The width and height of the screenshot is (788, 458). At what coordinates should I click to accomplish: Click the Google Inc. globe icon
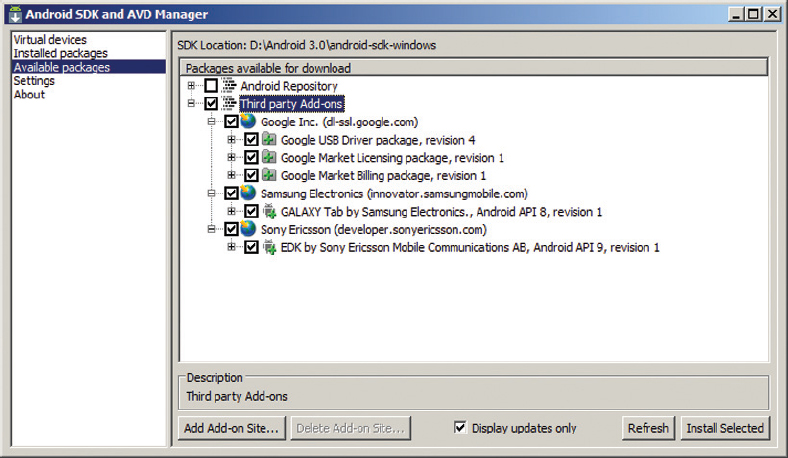248,122
